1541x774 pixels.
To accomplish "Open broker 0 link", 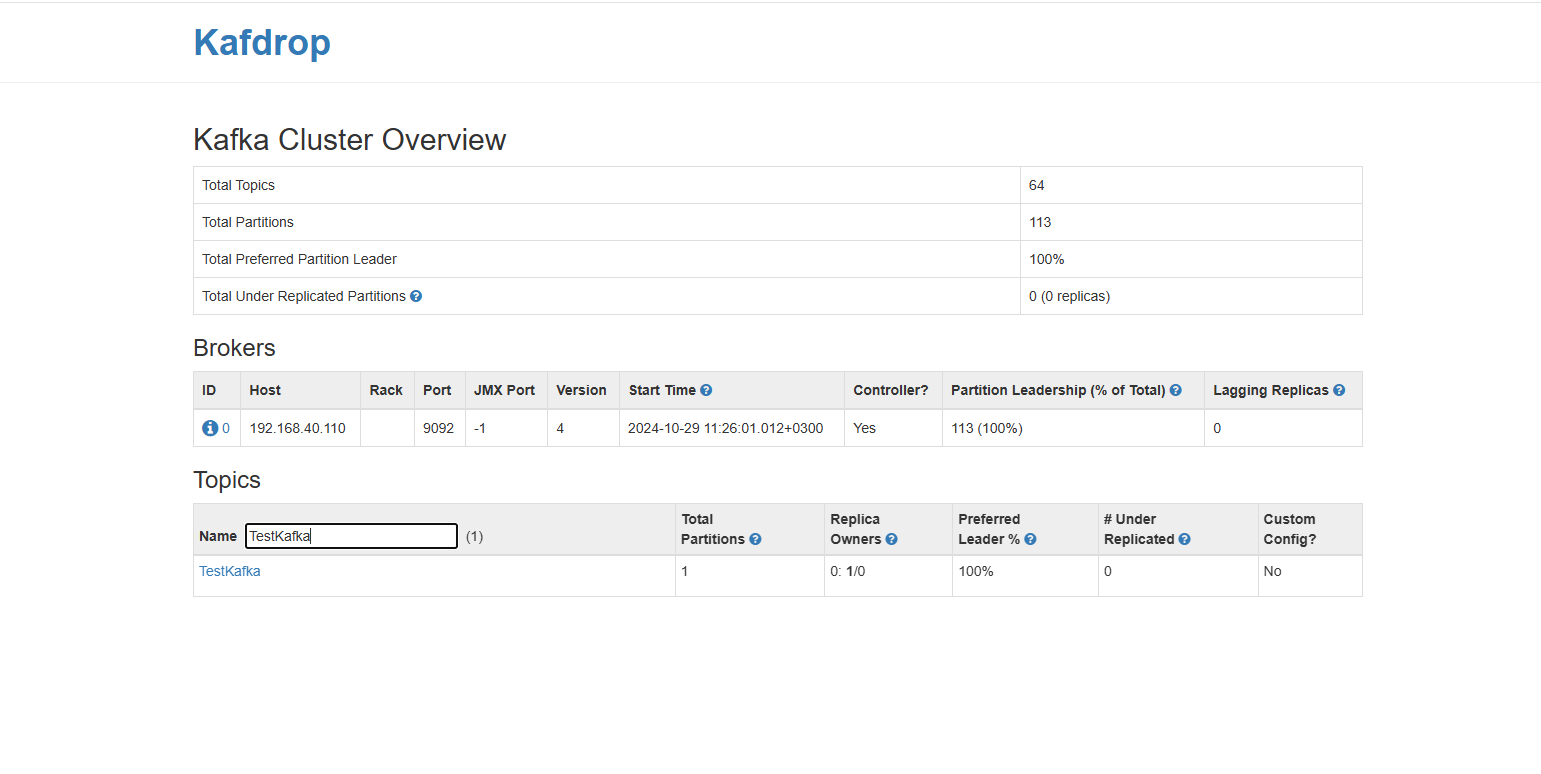I will [x=226, y=428].
